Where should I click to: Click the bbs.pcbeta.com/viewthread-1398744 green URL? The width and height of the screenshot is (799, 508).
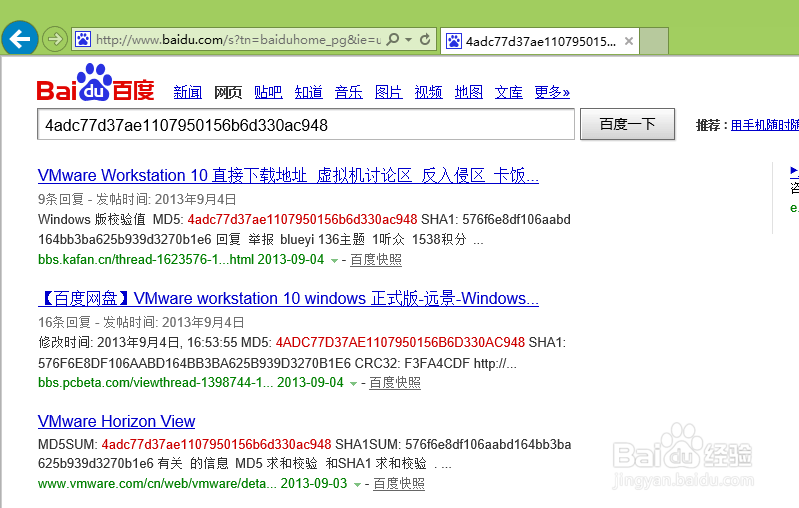tap(155, 383)
